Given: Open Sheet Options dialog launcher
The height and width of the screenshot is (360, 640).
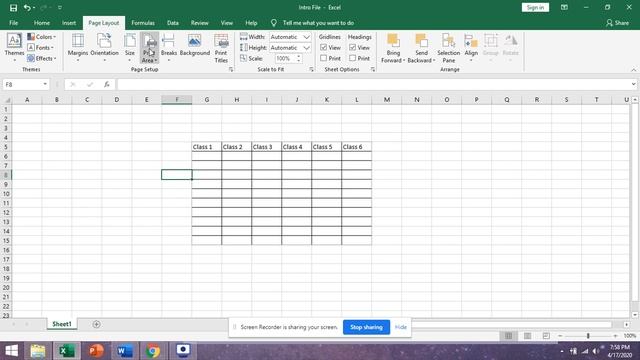Looking at the screenshot, I should 373,70.
